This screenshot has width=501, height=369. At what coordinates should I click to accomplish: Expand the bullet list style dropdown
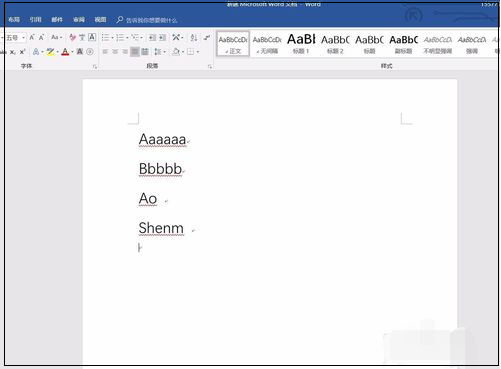pos(112,38)
